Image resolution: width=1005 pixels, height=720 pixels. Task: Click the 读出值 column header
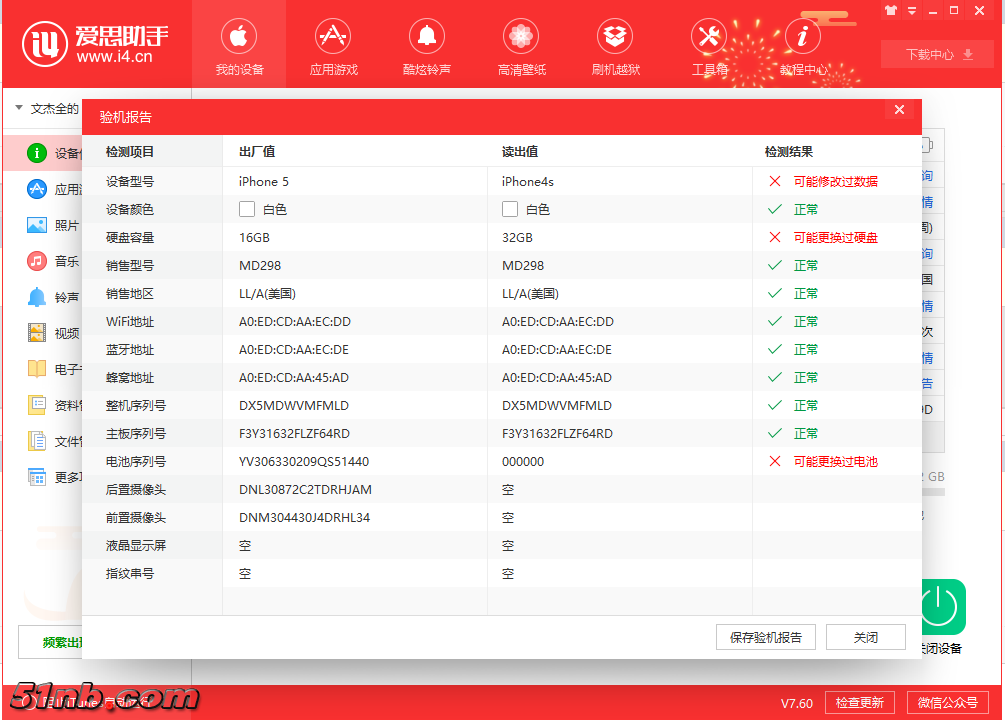pos(520,152)
